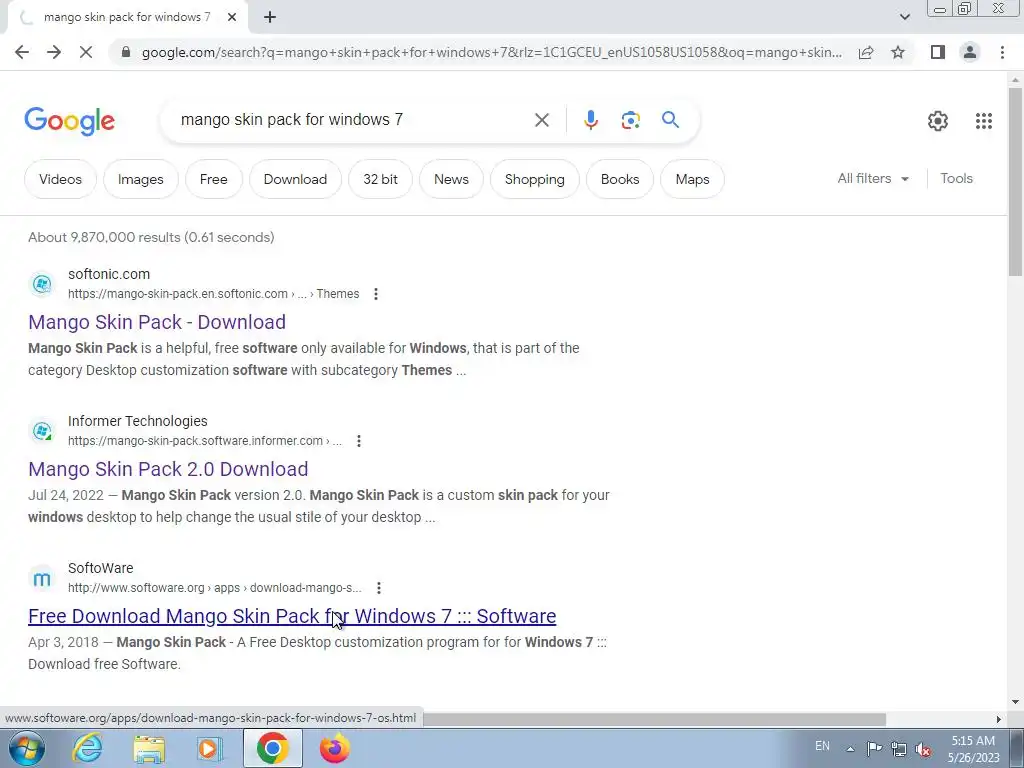Click the EN language indicator

click(822, 746)
